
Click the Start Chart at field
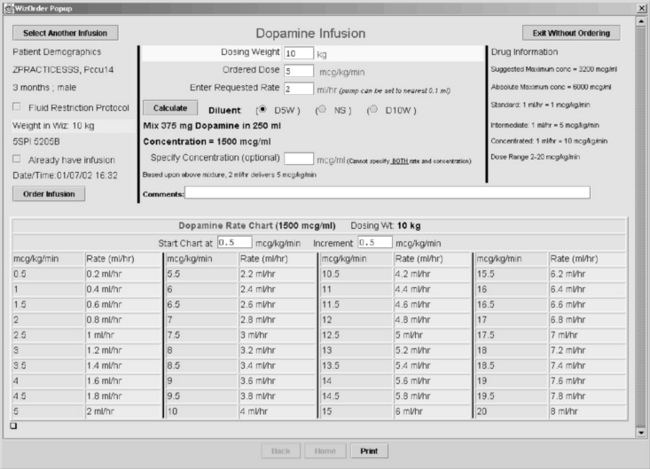(x=233, y=242)
